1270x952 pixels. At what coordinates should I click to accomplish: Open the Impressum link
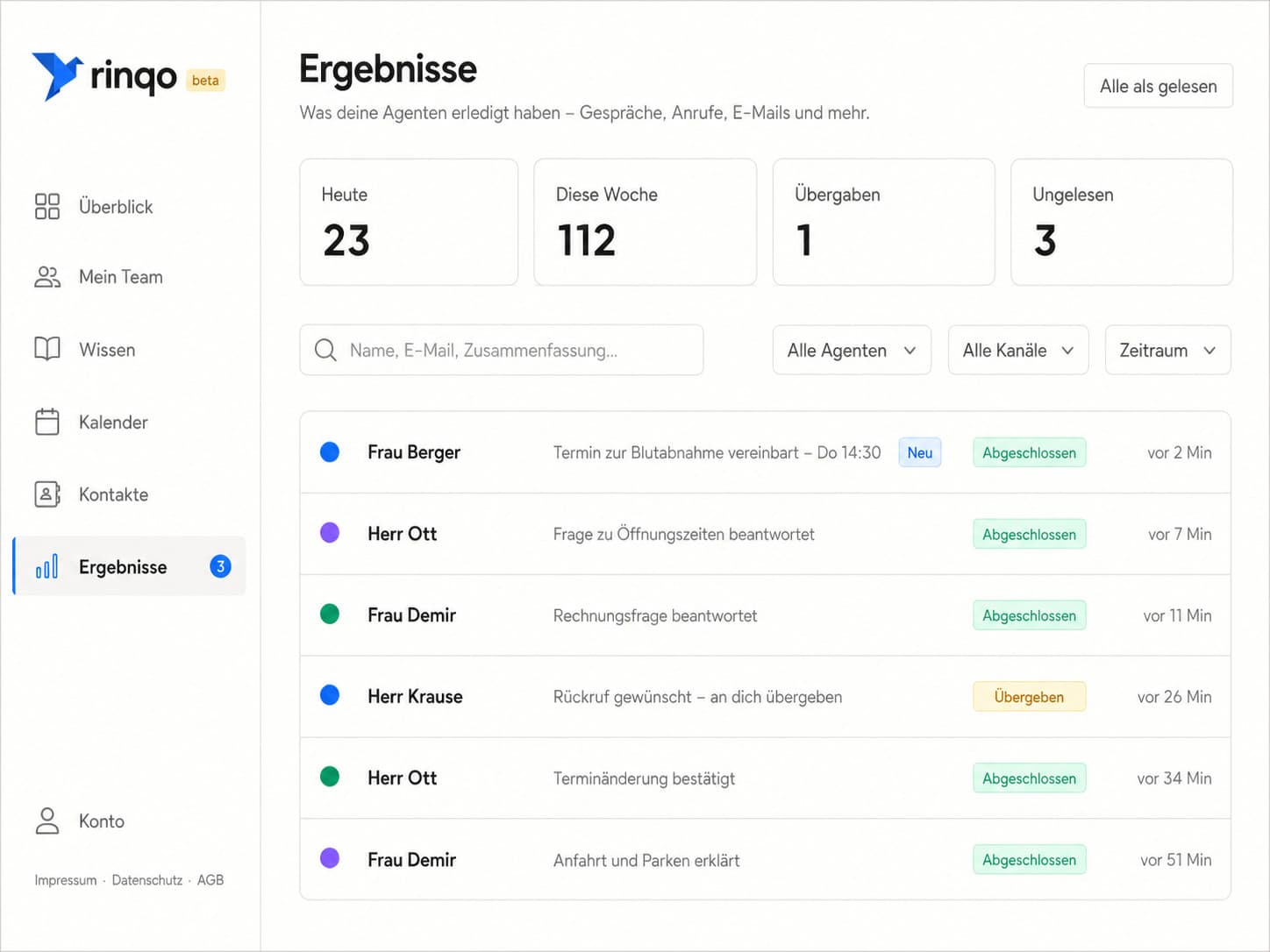click(x=66, y=880)
